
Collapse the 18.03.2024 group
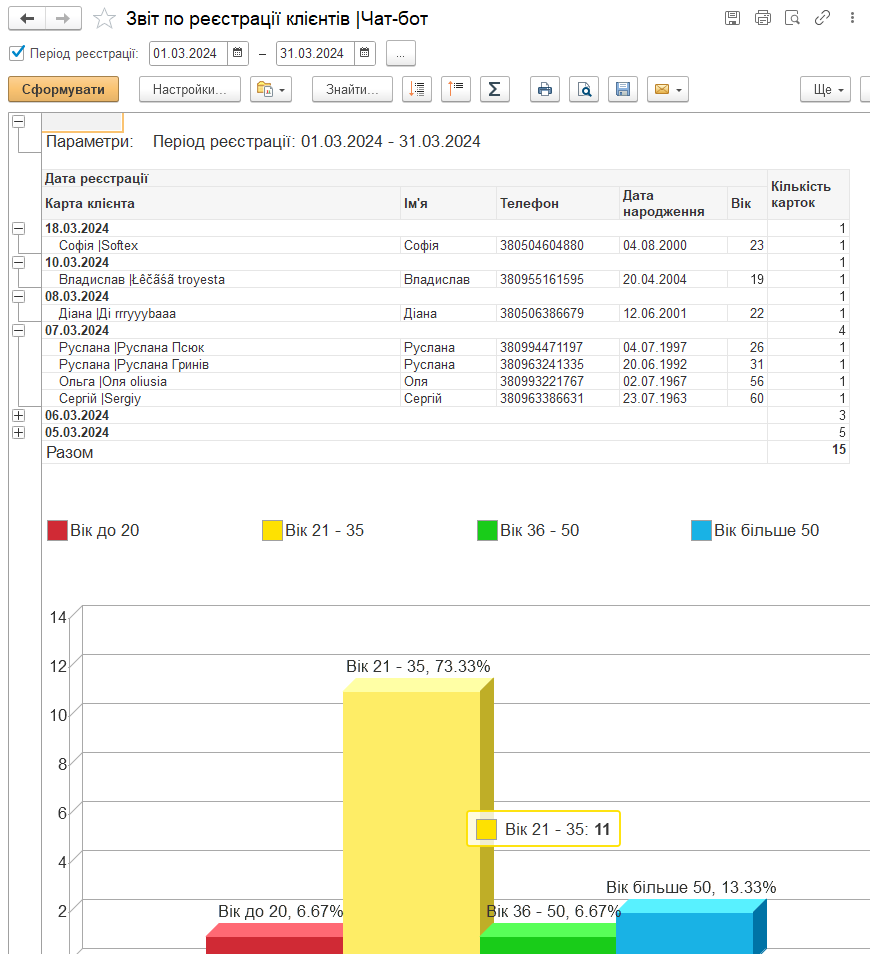[19, 228]
